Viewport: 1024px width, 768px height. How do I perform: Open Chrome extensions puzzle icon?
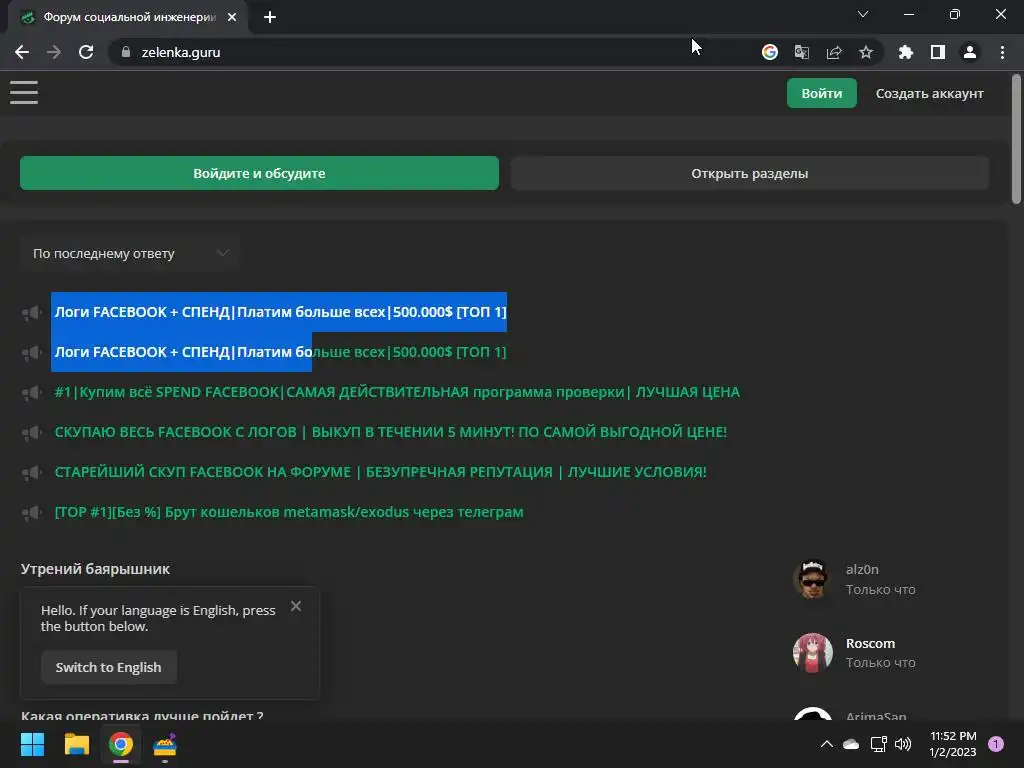[906, 52]
